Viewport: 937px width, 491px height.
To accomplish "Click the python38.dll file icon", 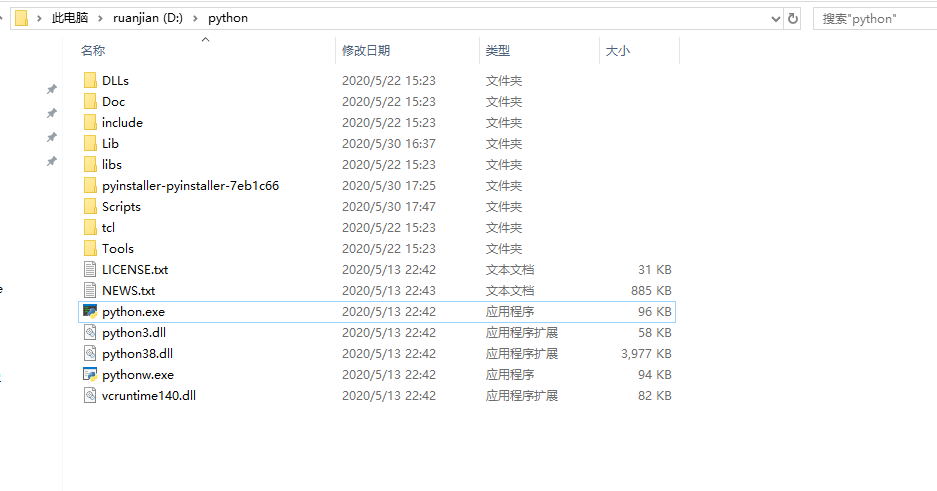I will (90, 353).
